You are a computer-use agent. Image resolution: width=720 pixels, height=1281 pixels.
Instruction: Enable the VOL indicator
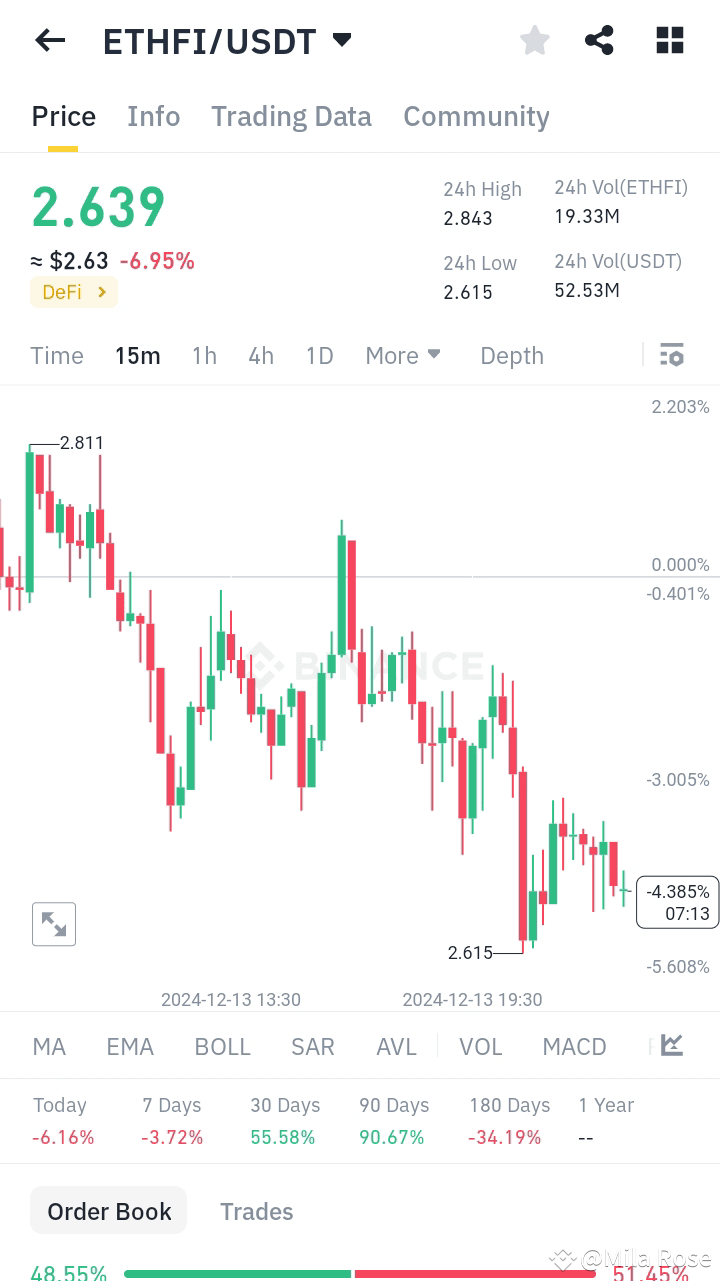481,1046
